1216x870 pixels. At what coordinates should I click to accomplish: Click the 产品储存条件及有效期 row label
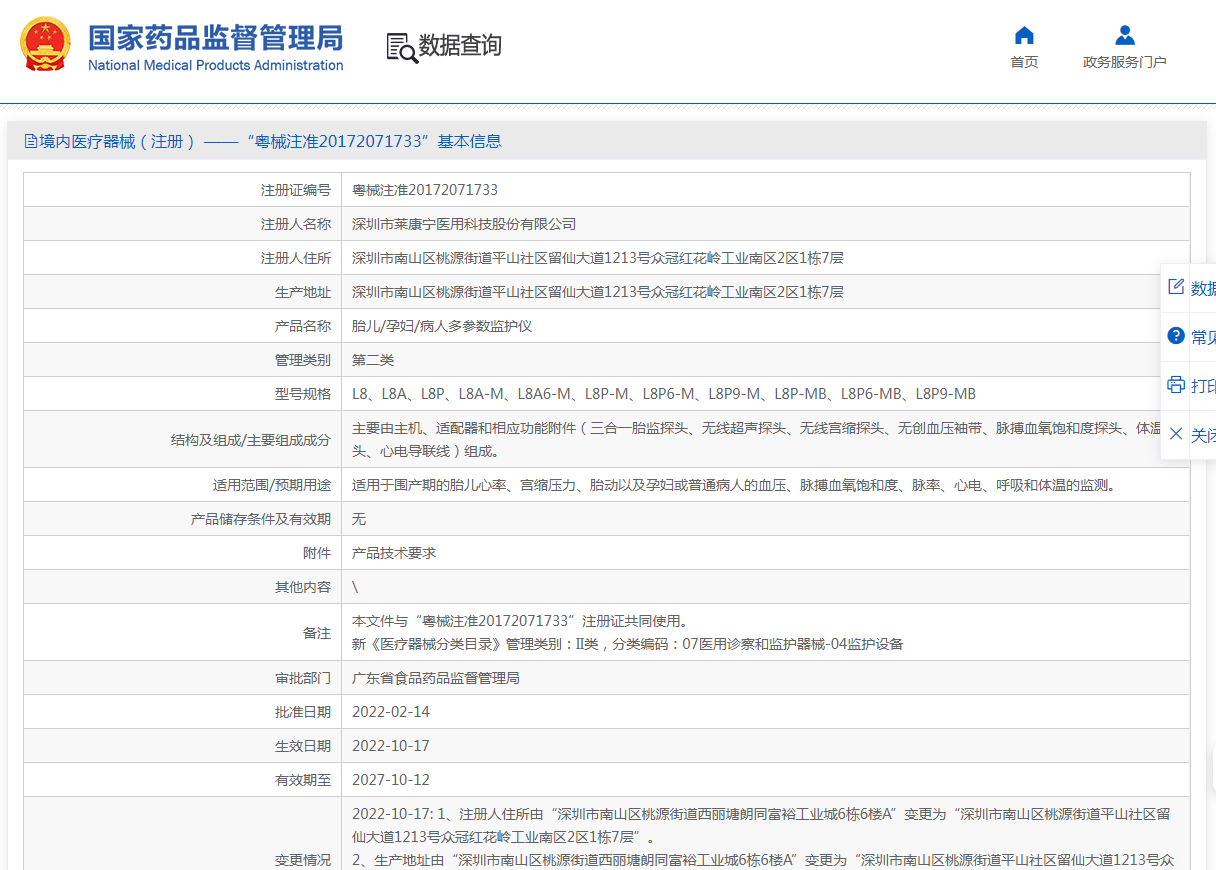coord(261,519)
